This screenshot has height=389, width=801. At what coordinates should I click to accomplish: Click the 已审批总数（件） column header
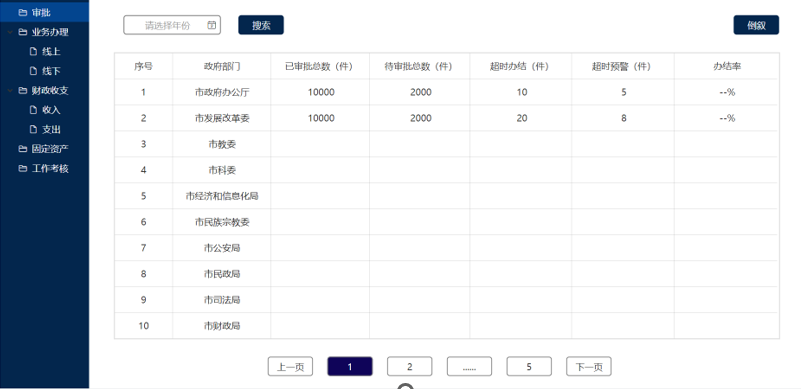(x=320, y=66)
